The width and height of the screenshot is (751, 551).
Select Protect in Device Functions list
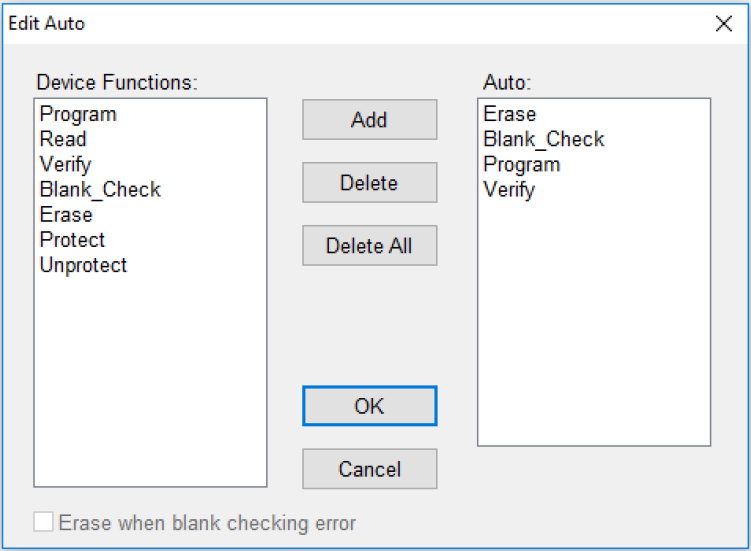pyautogui.click(x=72, y=240)
